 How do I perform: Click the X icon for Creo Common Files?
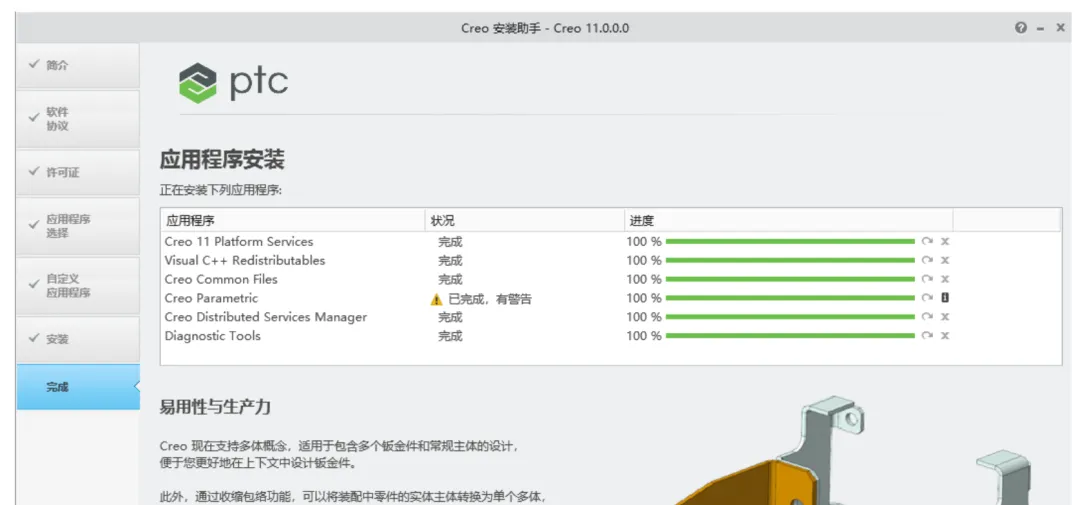945,279
